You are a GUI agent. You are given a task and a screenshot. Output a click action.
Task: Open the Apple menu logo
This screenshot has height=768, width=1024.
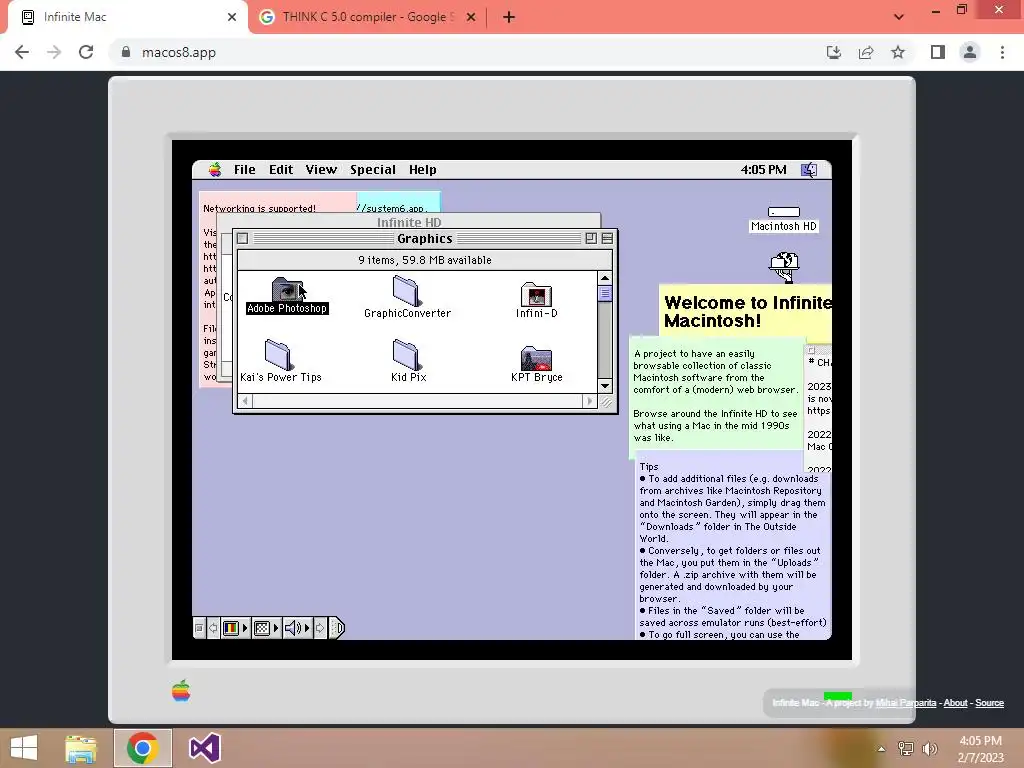pos(215,170)
